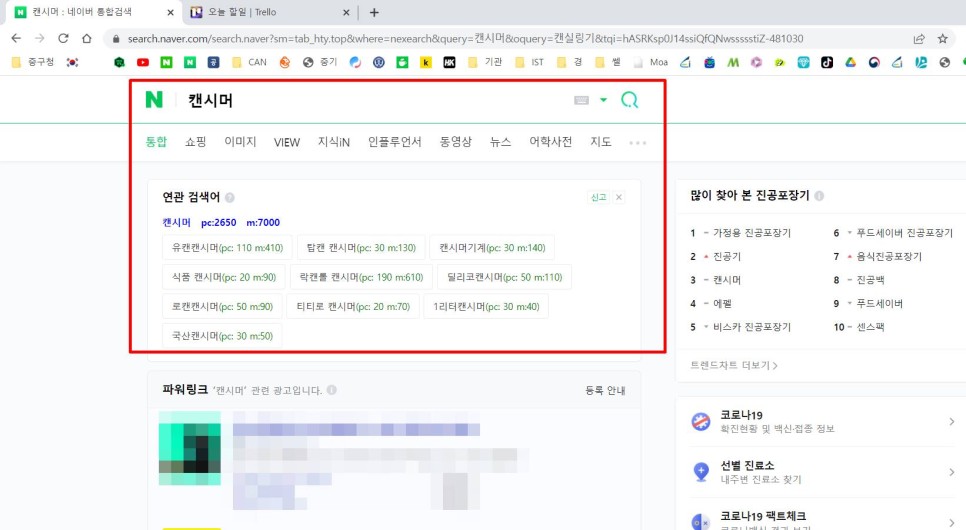Expand the search box autocomplete arrow
The image size is (966, 530).
604,100
